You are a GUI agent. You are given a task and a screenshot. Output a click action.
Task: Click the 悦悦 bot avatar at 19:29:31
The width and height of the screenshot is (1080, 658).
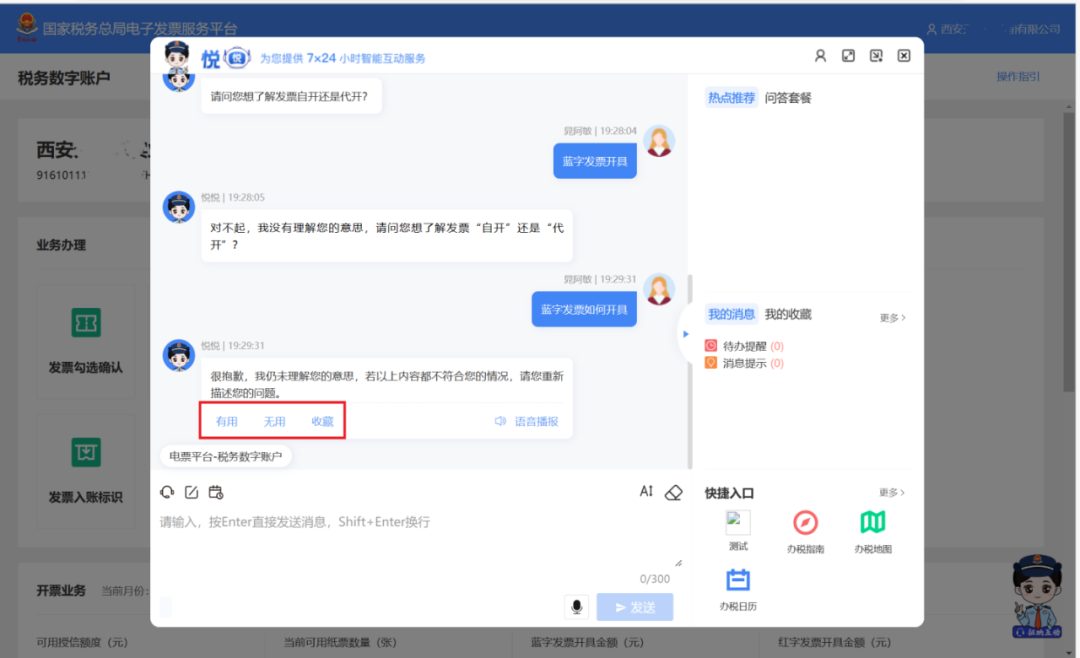click(178, 356)
